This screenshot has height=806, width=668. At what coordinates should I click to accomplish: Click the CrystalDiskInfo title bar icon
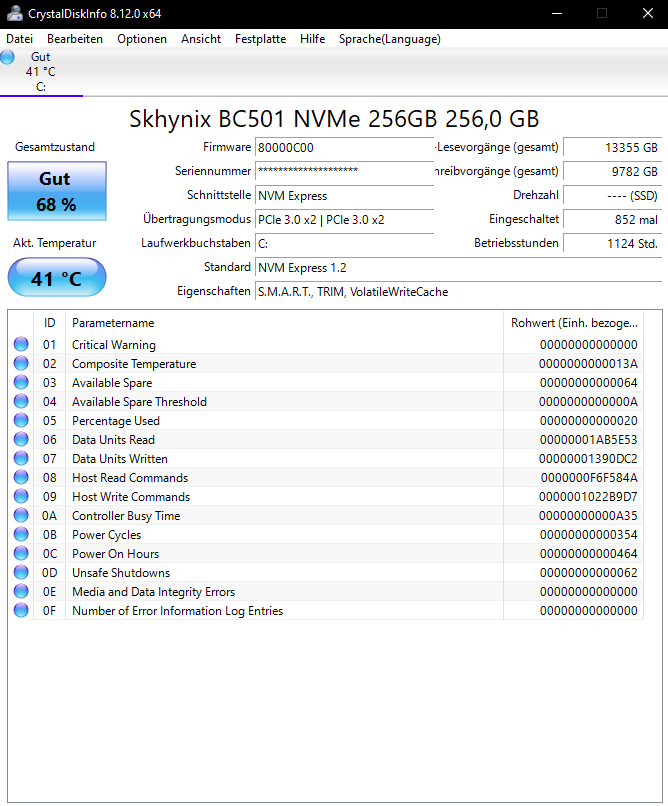[x=15, y=13]
